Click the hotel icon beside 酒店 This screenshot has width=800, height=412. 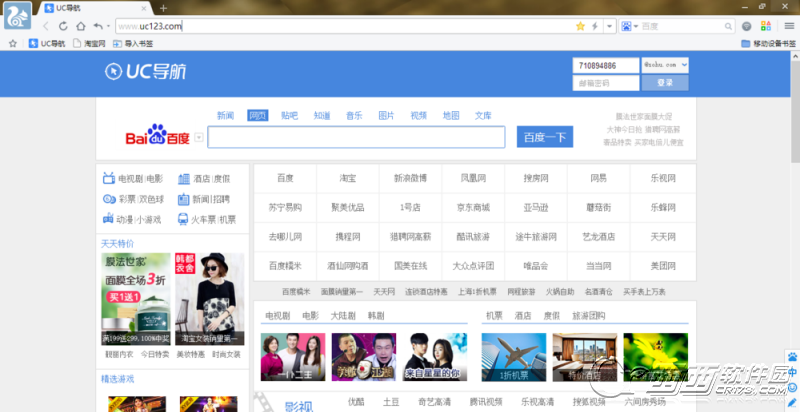(x=184, y=178)
